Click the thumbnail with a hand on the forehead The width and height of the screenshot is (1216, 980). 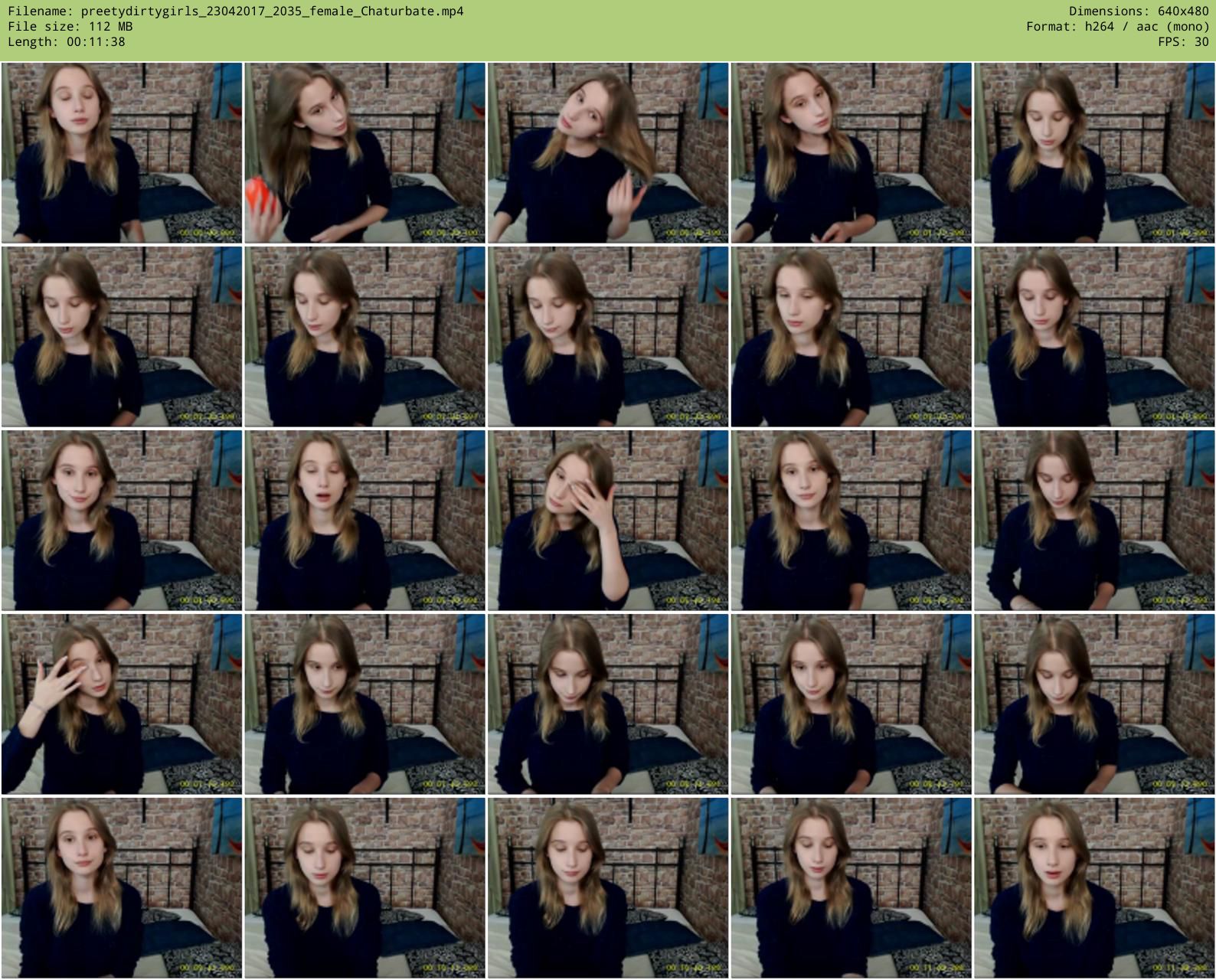[608, 520]
